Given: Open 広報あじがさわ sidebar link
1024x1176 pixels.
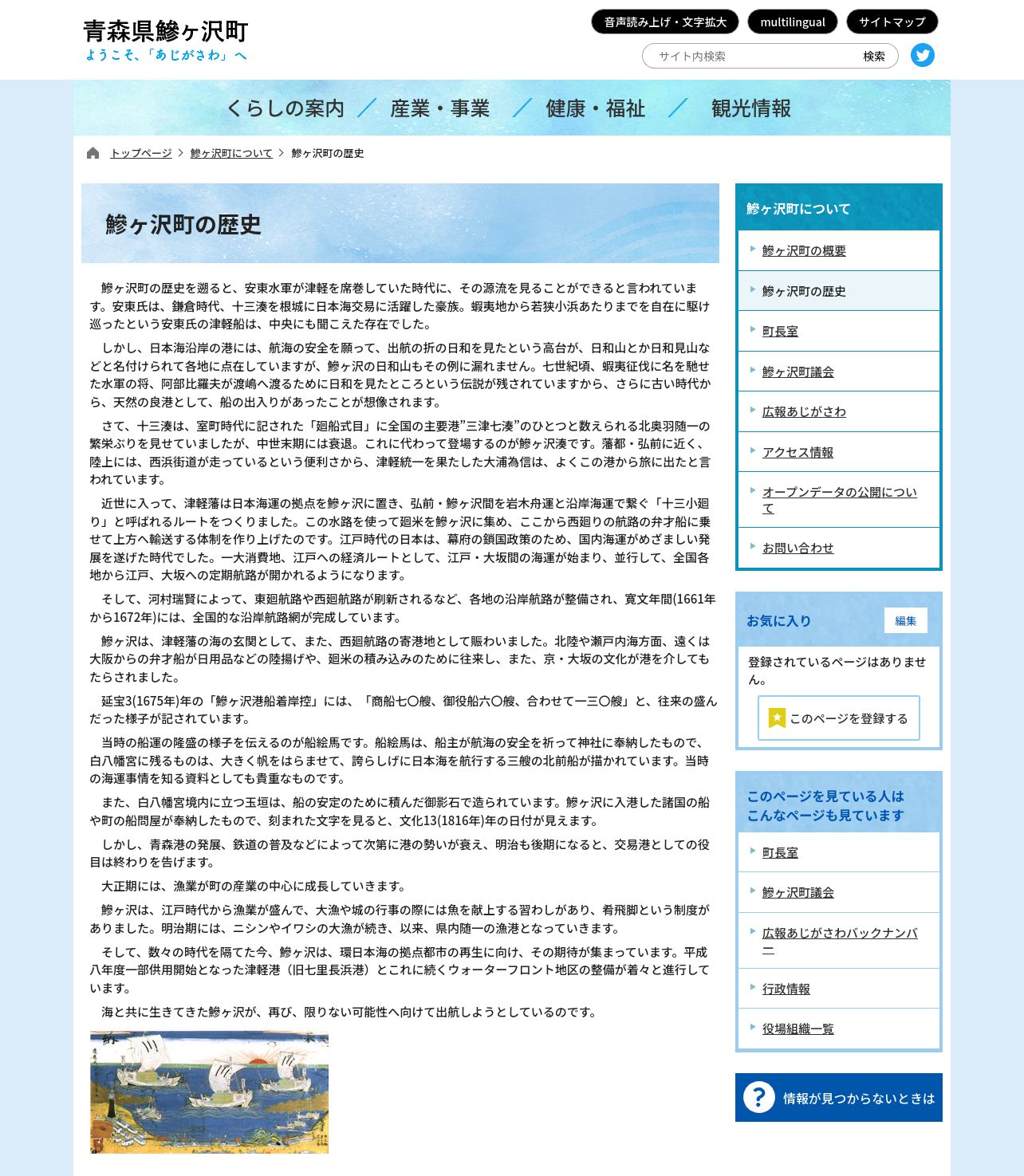Looking at the screenshot, I should [x=804, y=411].
